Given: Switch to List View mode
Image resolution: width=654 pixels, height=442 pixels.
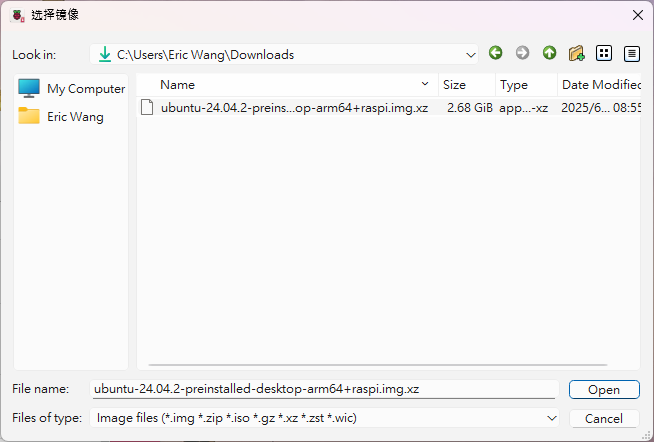Looking at the screenshot, I should [604, 53].
